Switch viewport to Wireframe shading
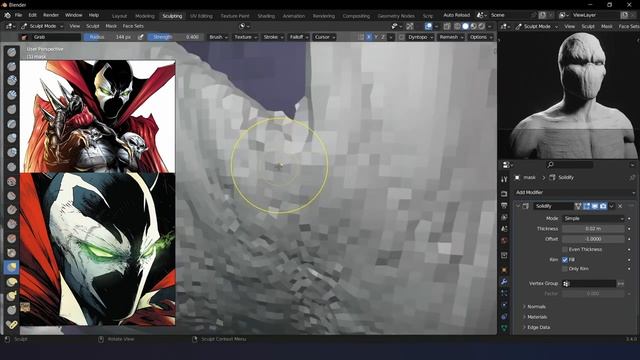Screen dimensions: 640x360 pyautogui.click(x=457, y=26)
